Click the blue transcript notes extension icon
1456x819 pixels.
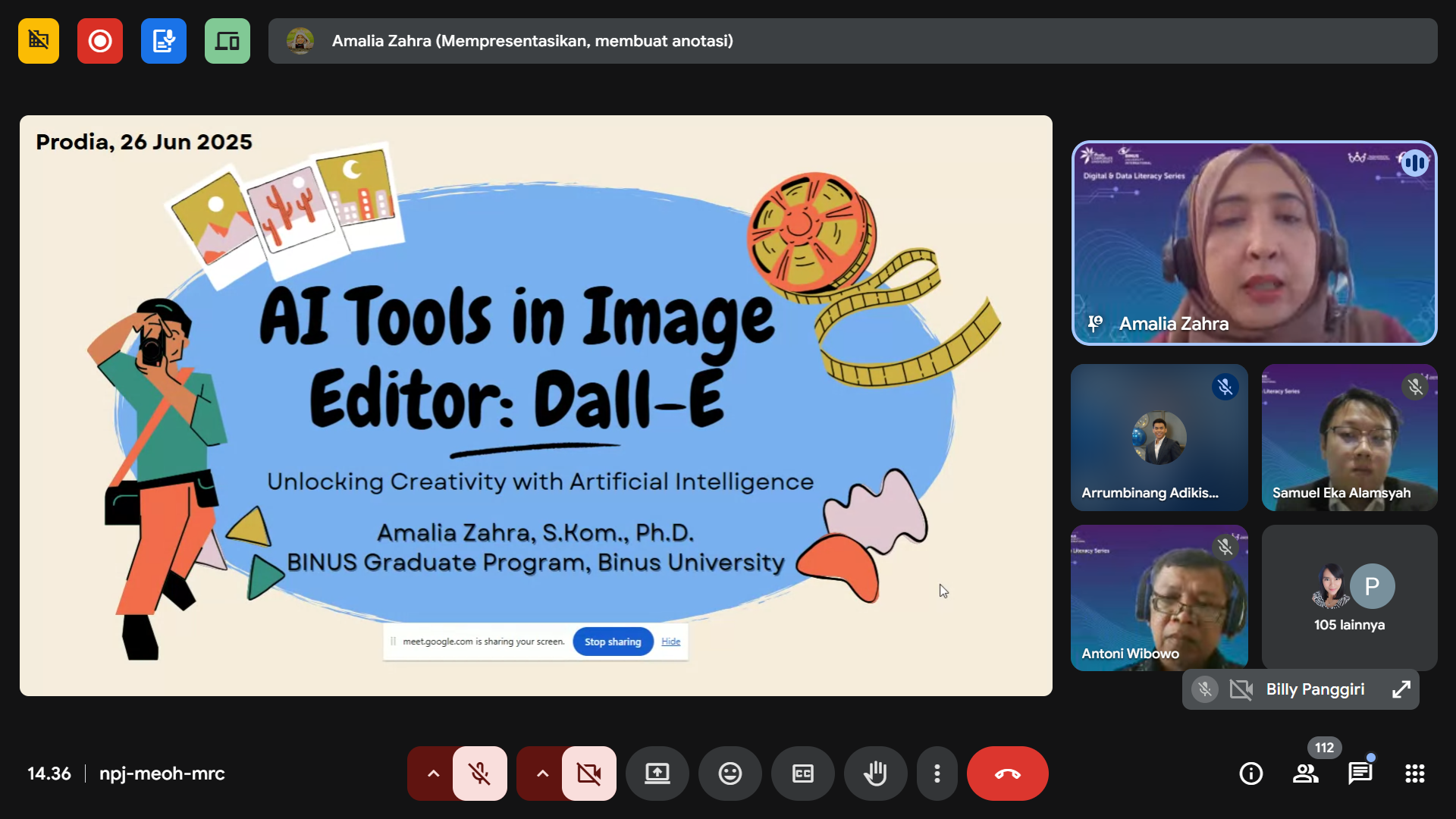pyautogui.click(x=164, y=41)
